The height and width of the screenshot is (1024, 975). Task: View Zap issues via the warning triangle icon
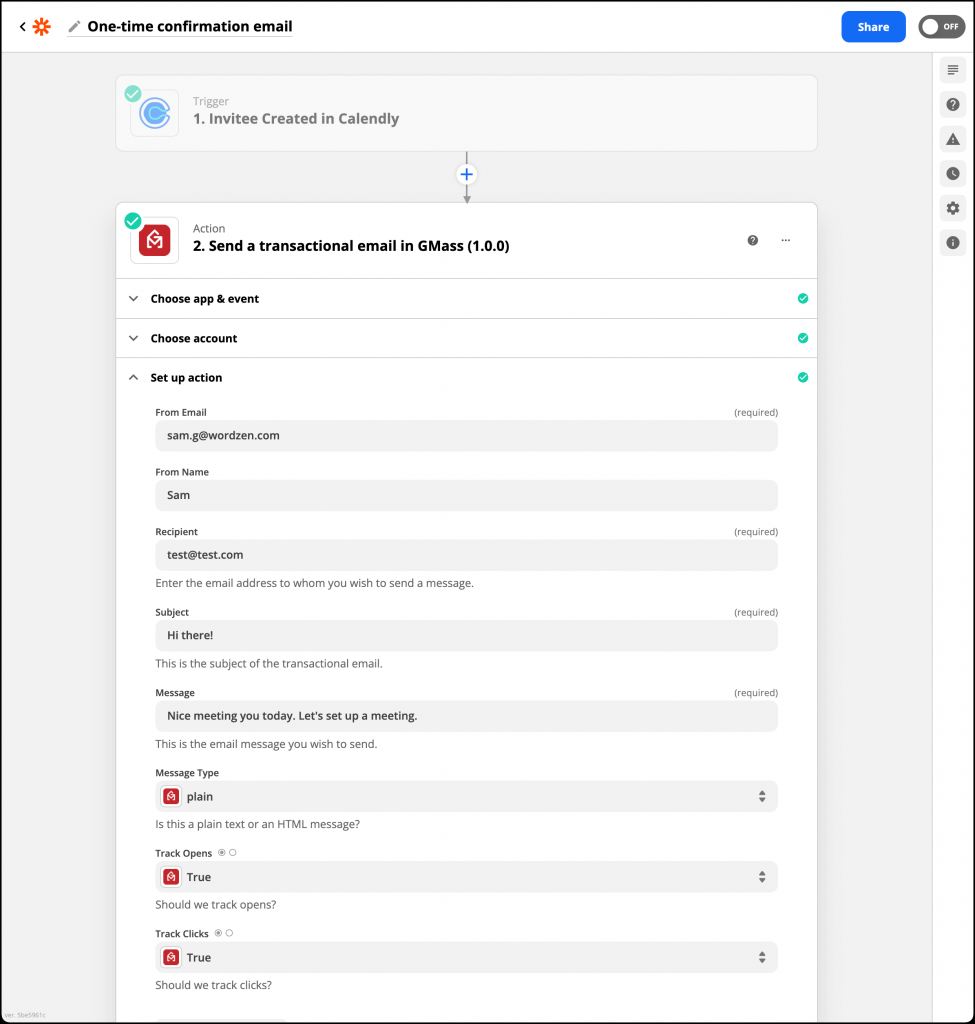click(x=952, y=139)
